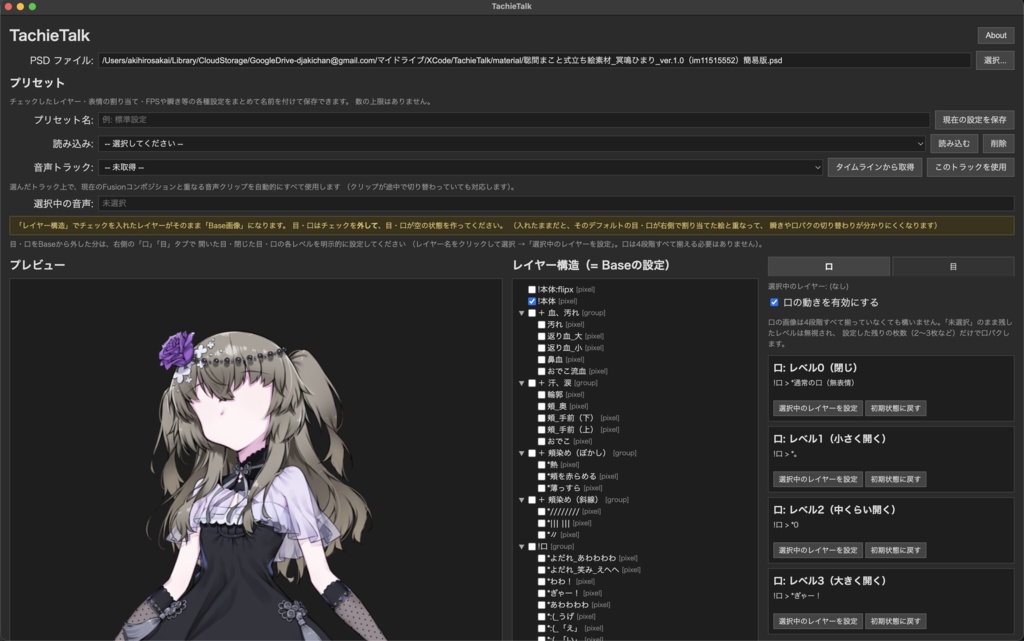Select the *あわわわわ layer name
Image resolution: width=1024 pixels, height=641 pixels.
(x=568, y=604)
